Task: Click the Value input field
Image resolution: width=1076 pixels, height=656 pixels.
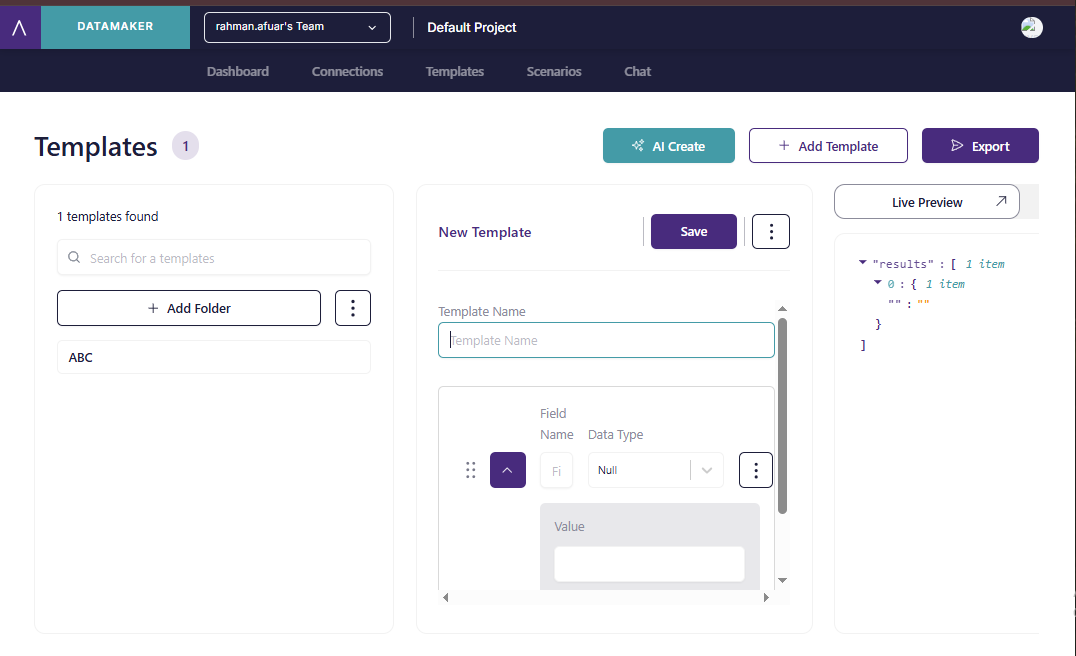Action: [x=649, y=564]
